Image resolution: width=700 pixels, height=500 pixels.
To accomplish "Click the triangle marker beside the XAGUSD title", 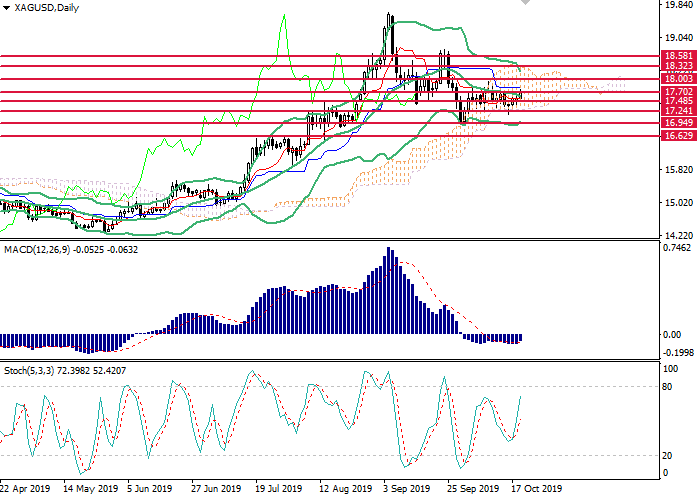I will tap(5, 8).
